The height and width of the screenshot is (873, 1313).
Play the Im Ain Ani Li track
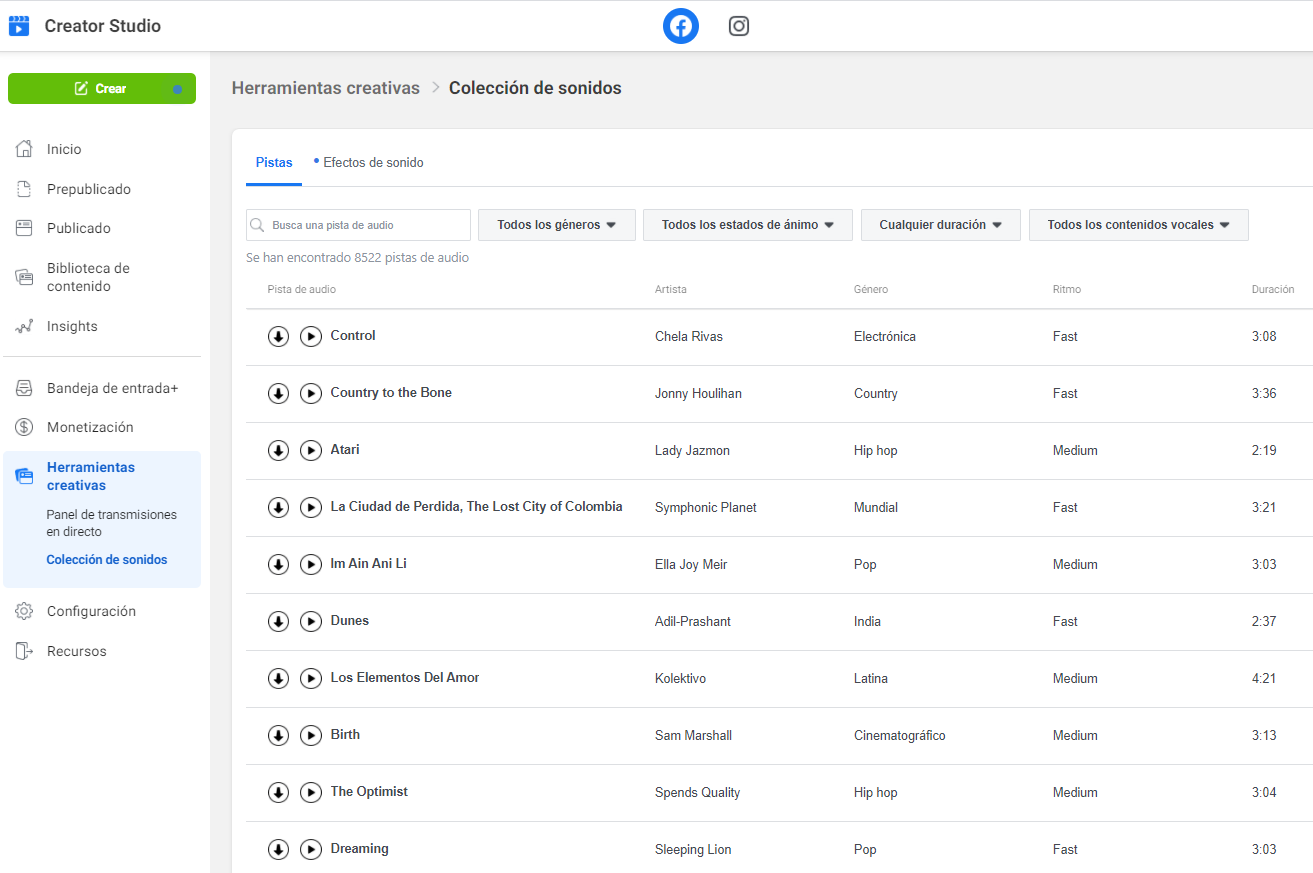311,565
